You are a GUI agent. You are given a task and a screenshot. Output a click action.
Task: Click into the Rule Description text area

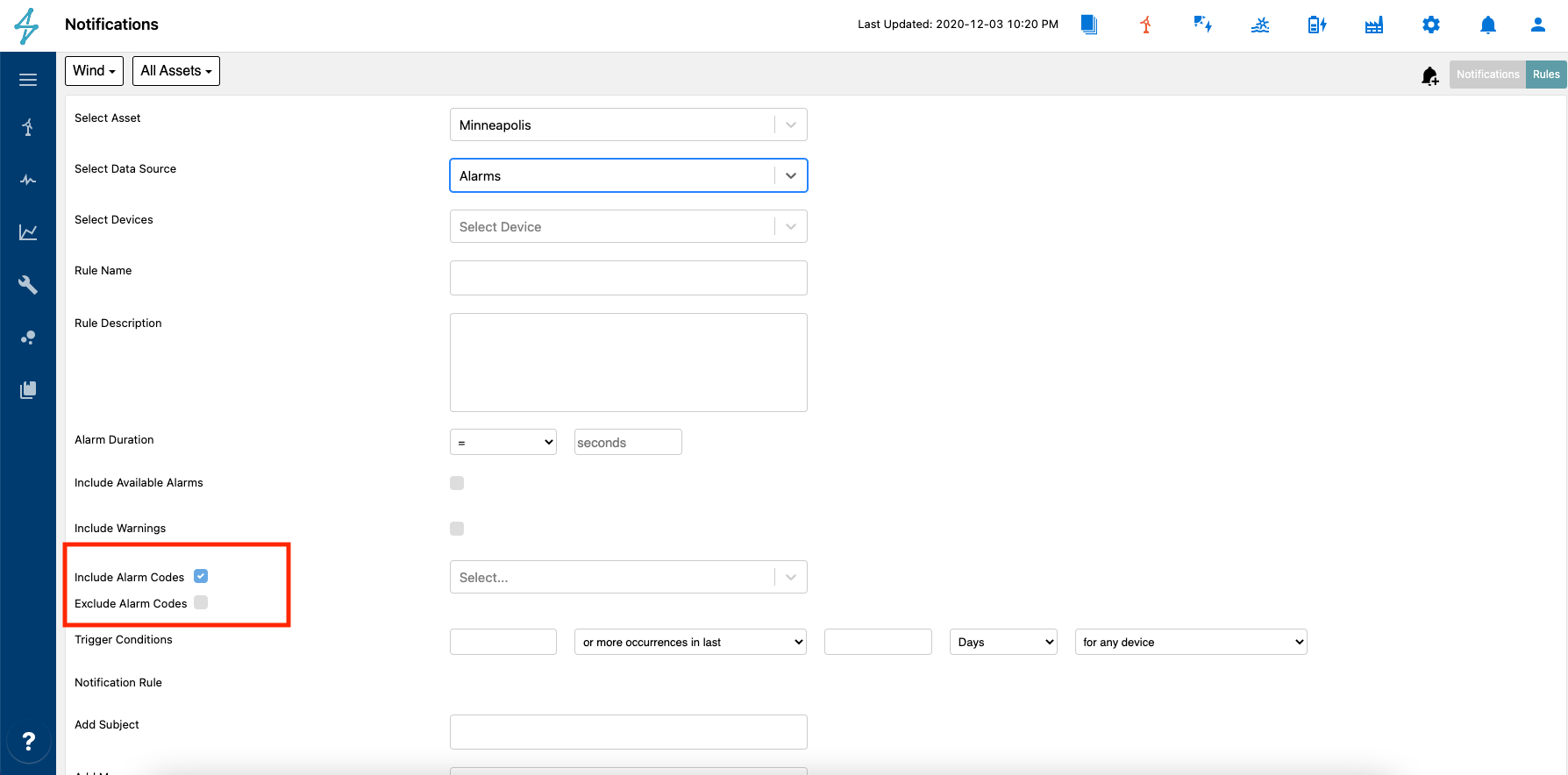coord(629,362)
